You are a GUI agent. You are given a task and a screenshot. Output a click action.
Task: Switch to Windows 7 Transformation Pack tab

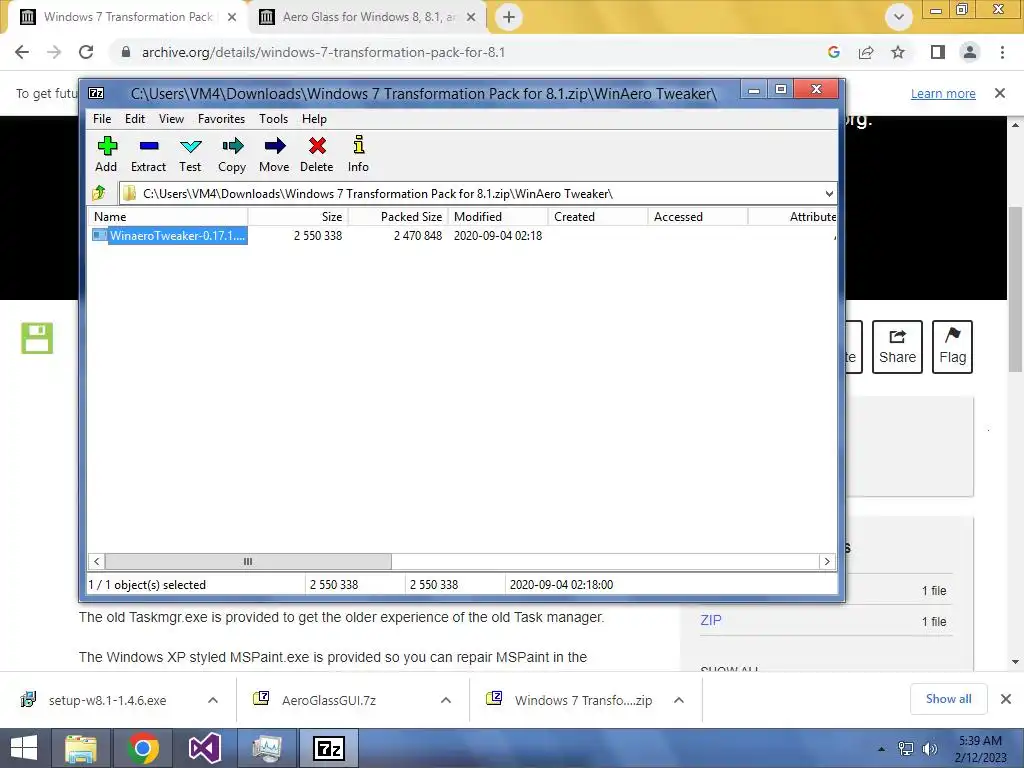coord(127,17)
